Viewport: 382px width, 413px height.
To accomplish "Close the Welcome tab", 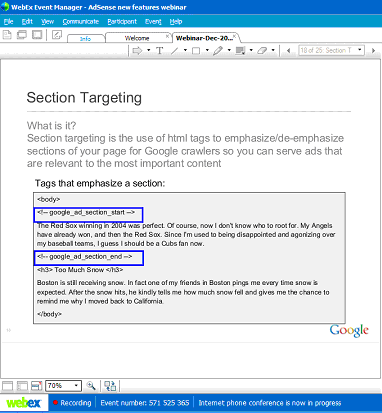I will [167, 36].
